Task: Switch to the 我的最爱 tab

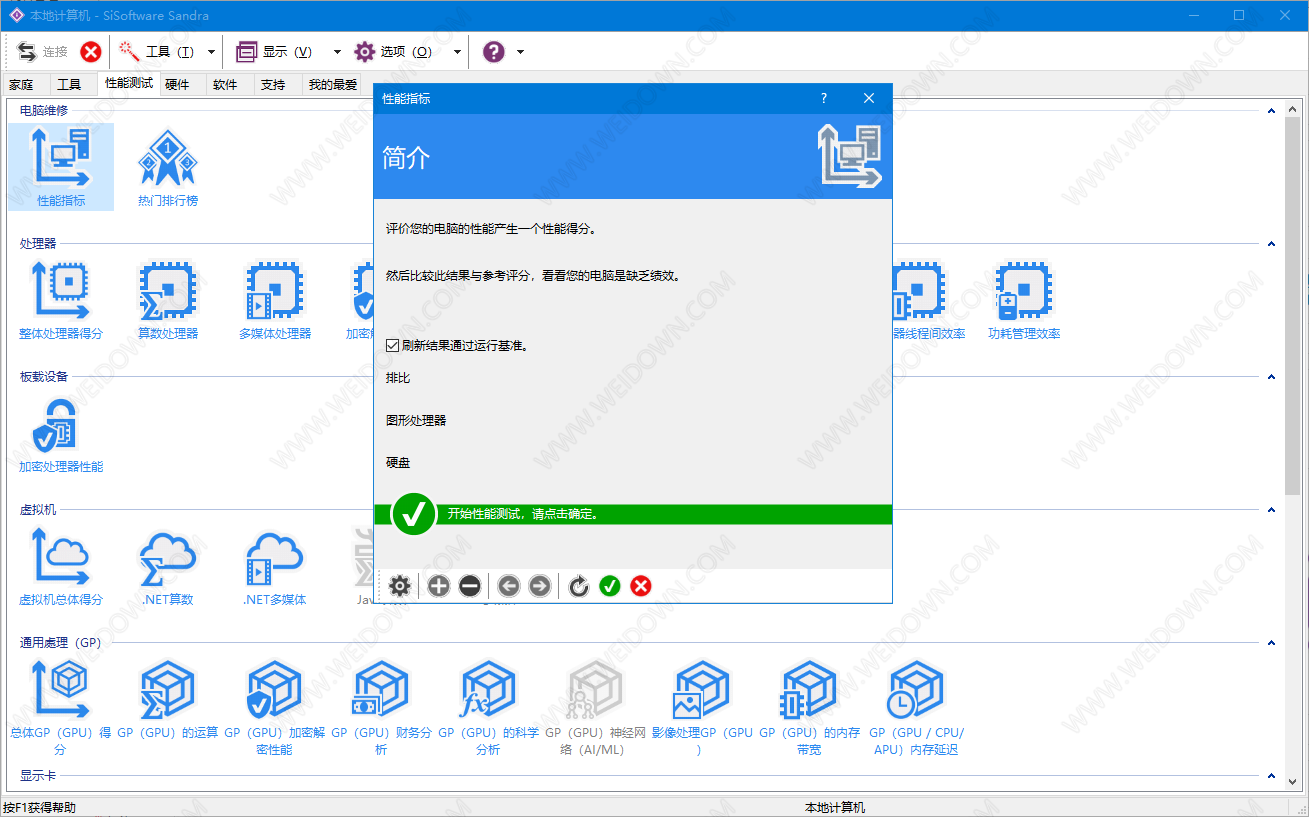Action: click(x=333, y=85)
